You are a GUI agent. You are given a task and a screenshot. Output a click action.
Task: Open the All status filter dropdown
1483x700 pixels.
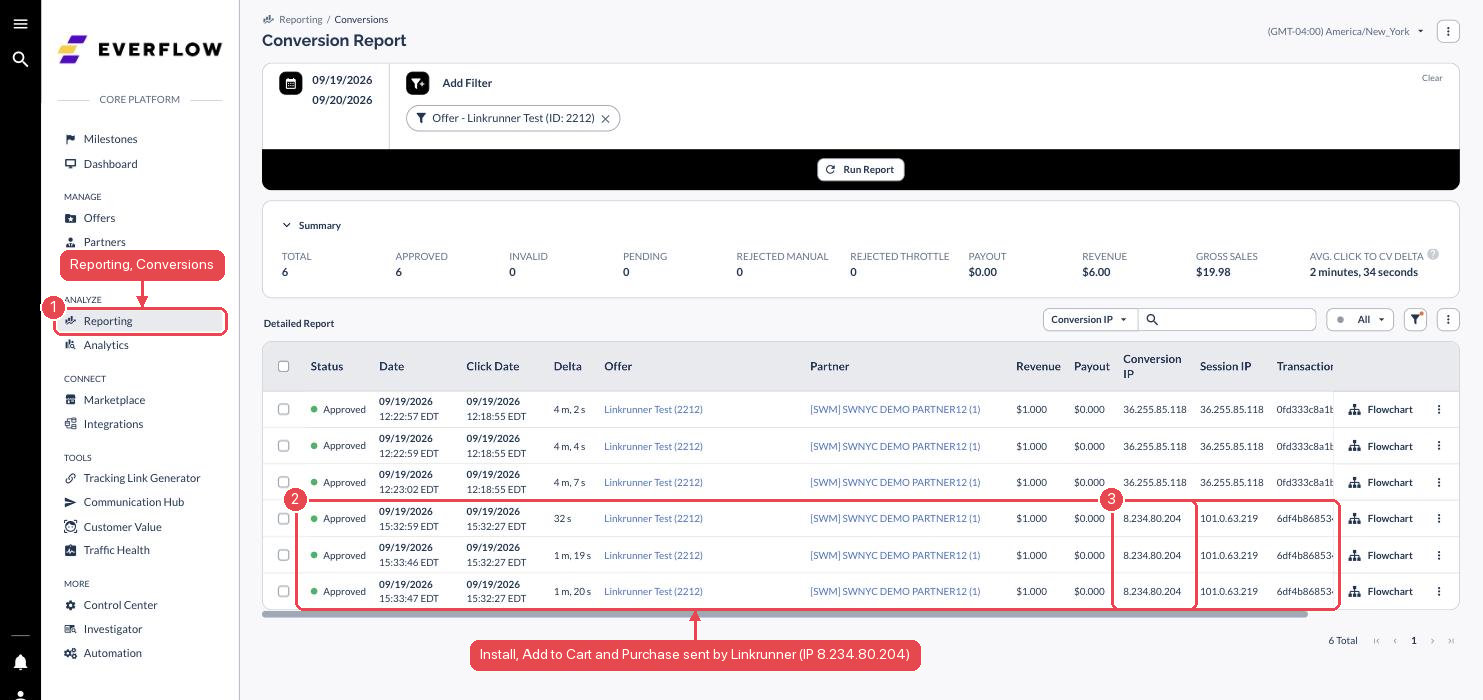click(1360, 320)
